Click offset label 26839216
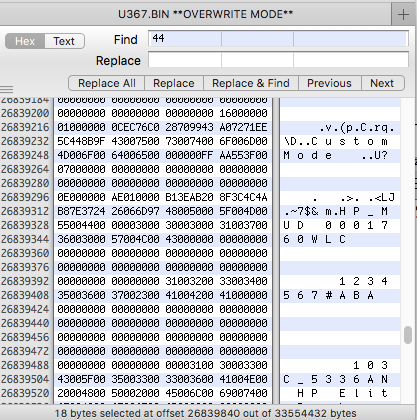The height and width of the screenshot is (420, 417). tap(25, 127)
